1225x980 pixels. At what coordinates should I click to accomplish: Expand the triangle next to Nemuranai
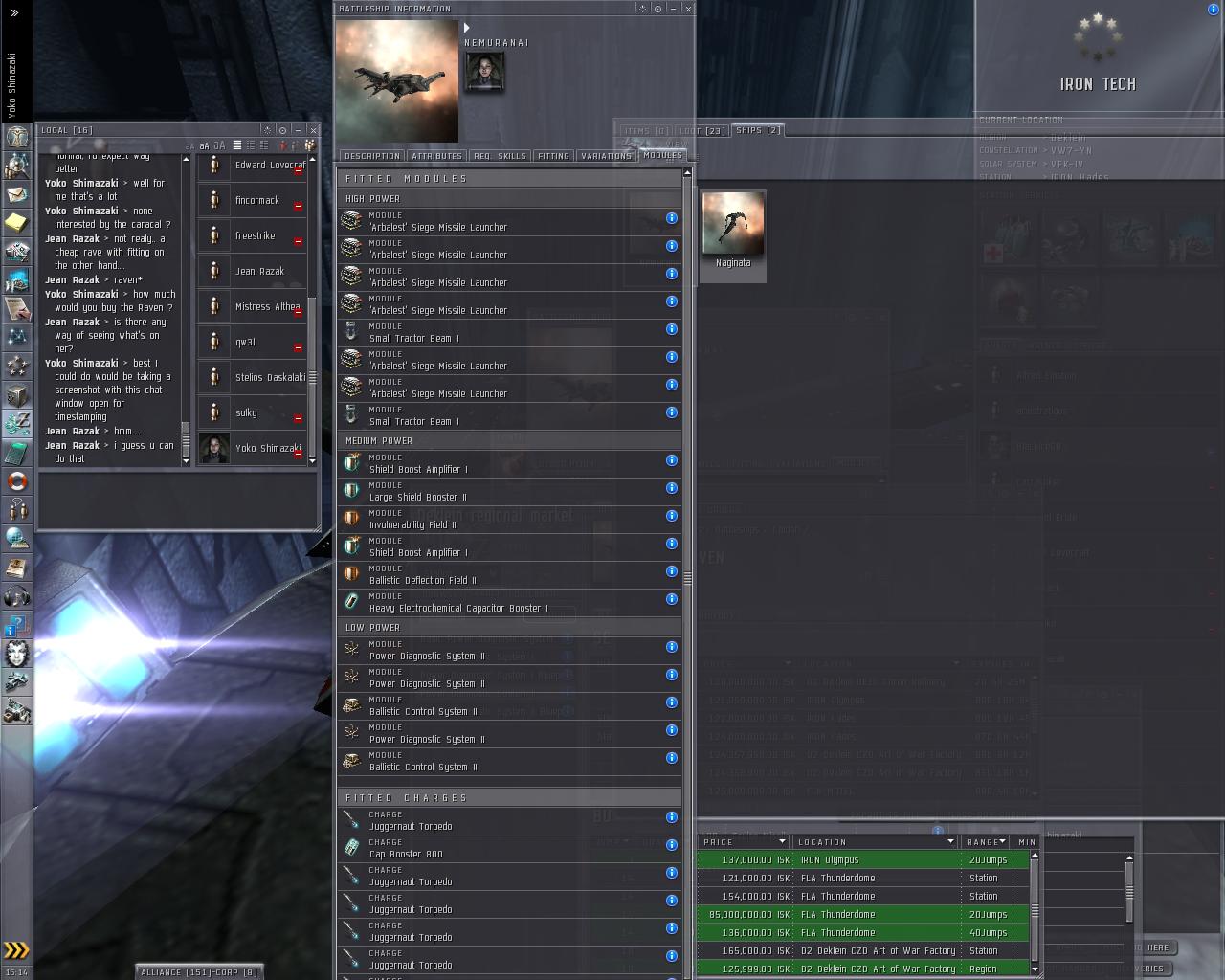pyautogui.click(x=467, y=28)
